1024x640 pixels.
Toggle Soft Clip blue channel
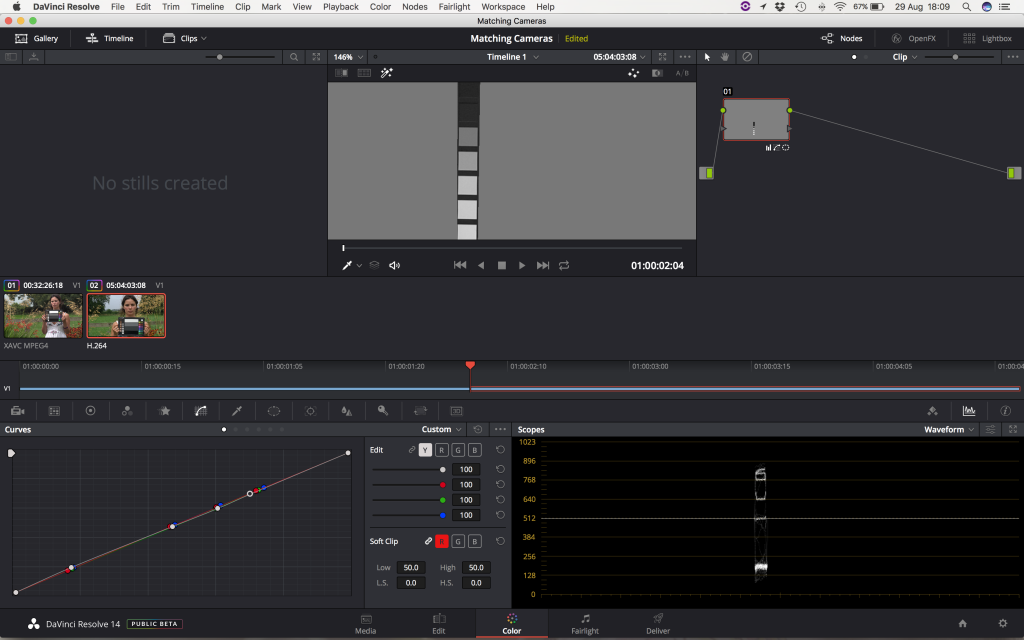[x=475, y=541]
